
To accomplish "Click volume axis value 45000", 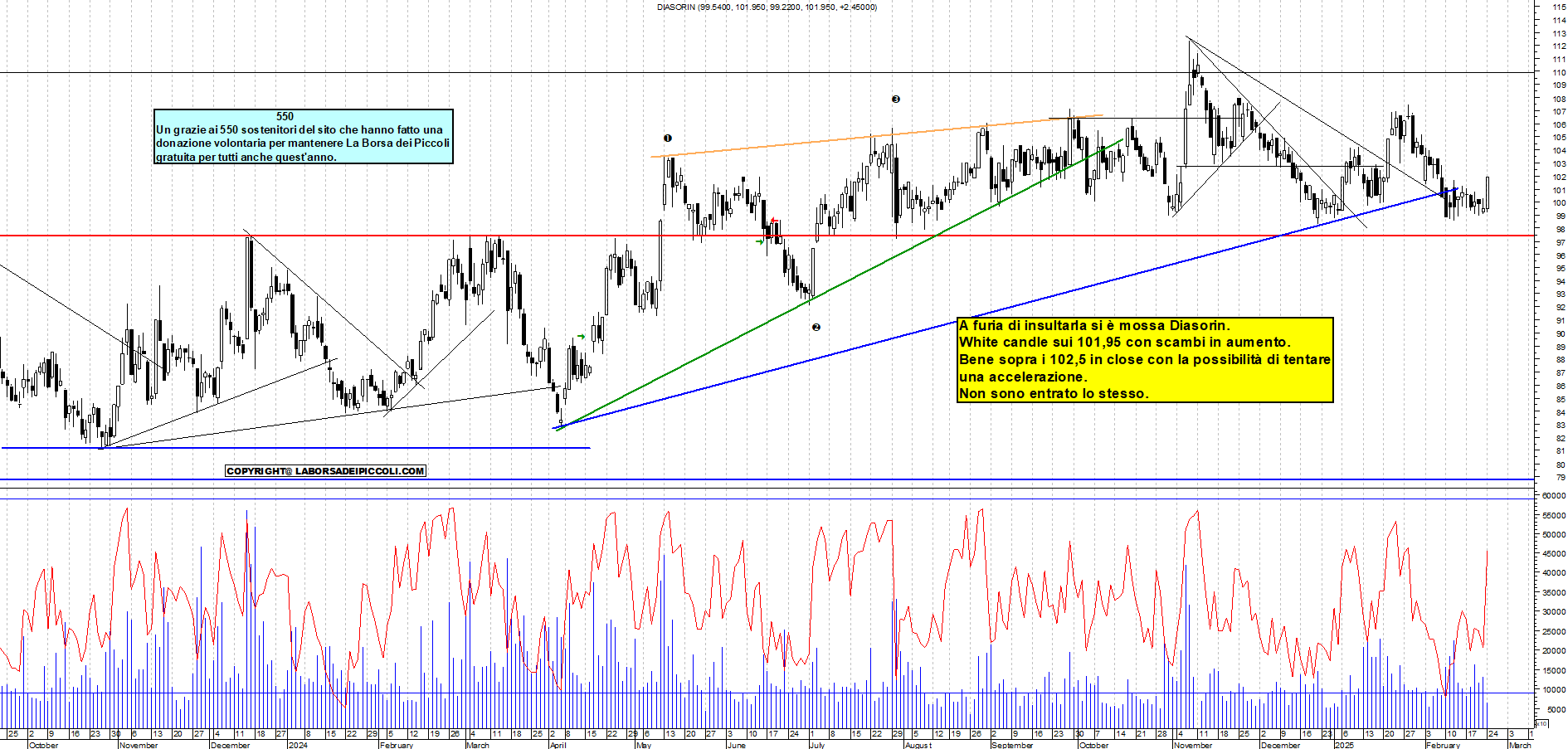I will (x=1554, y=553).
